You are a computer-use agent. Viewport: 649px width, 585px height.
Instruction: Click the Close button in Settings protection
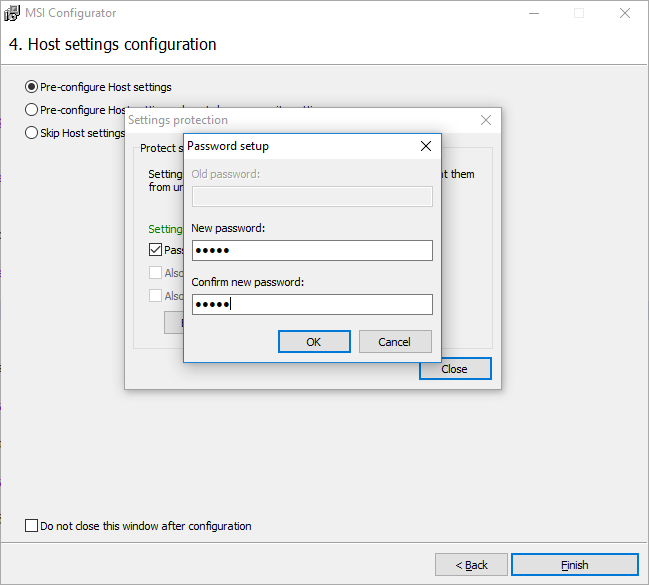(455, 369)
